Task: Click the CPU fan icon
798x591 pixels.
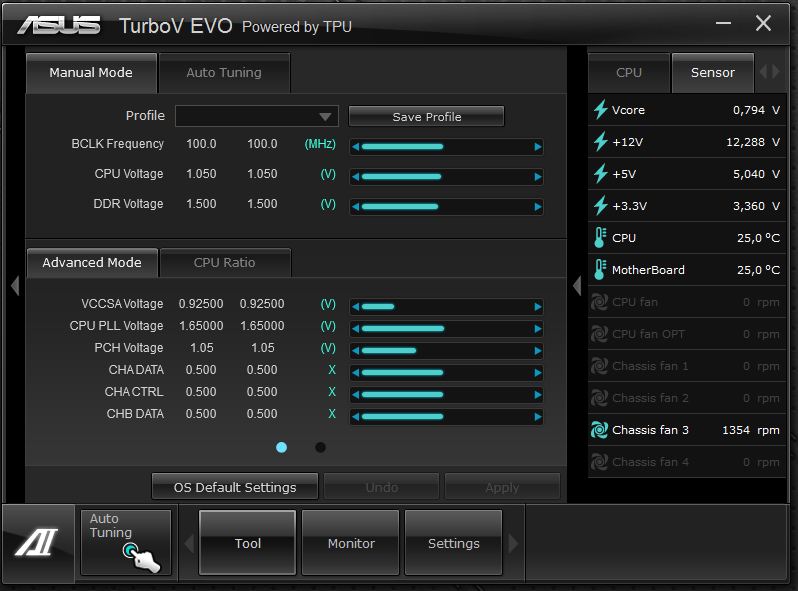Action: point(600,302)
